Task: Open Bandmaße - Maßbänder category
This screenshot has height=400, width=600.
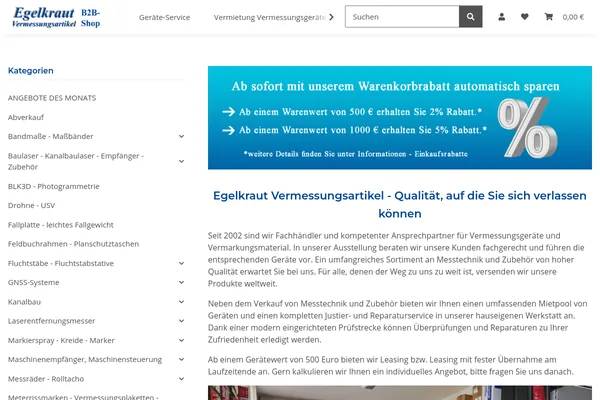Action: point(51,136)
